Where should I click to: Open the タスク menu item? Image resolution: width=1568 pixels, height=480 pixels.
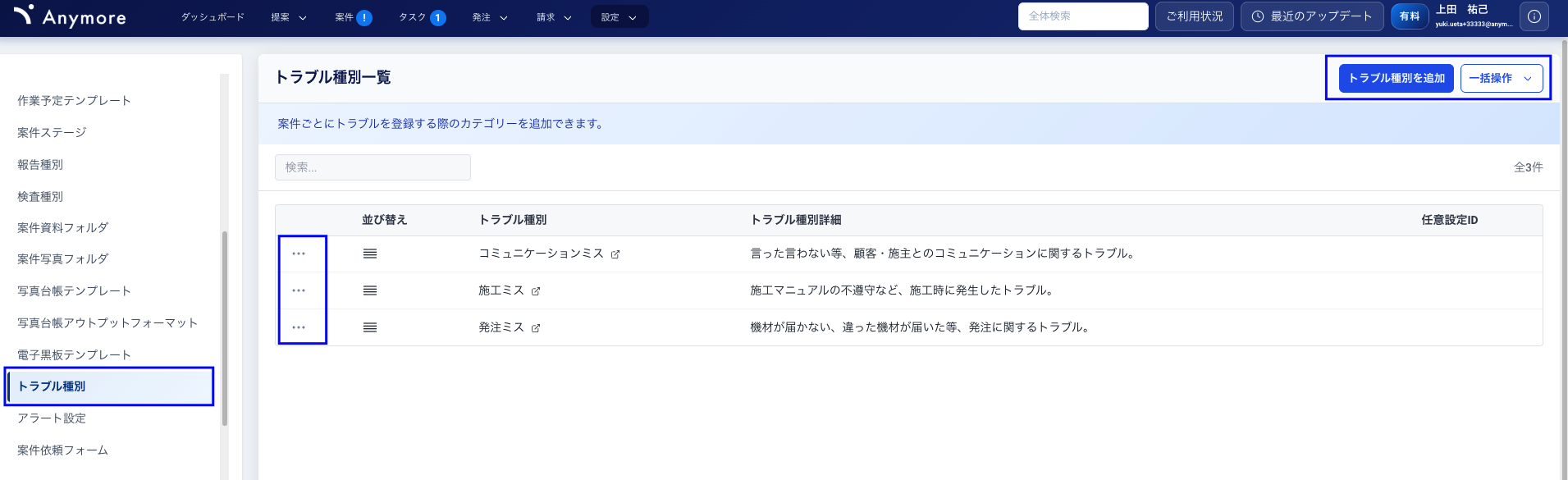pyautogui.click(x=412, y=17)
